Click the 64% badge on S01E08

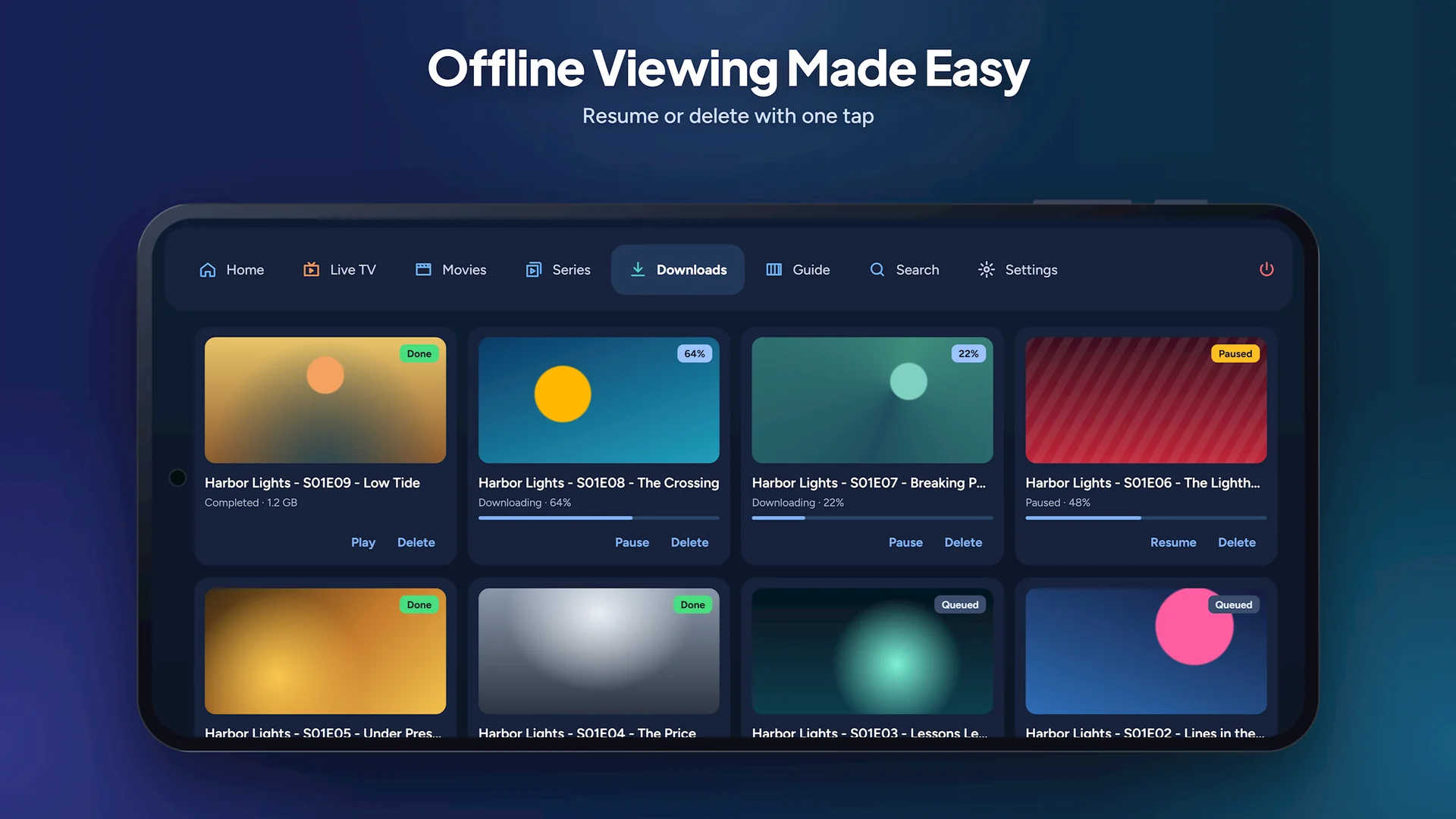coord(695,353)
